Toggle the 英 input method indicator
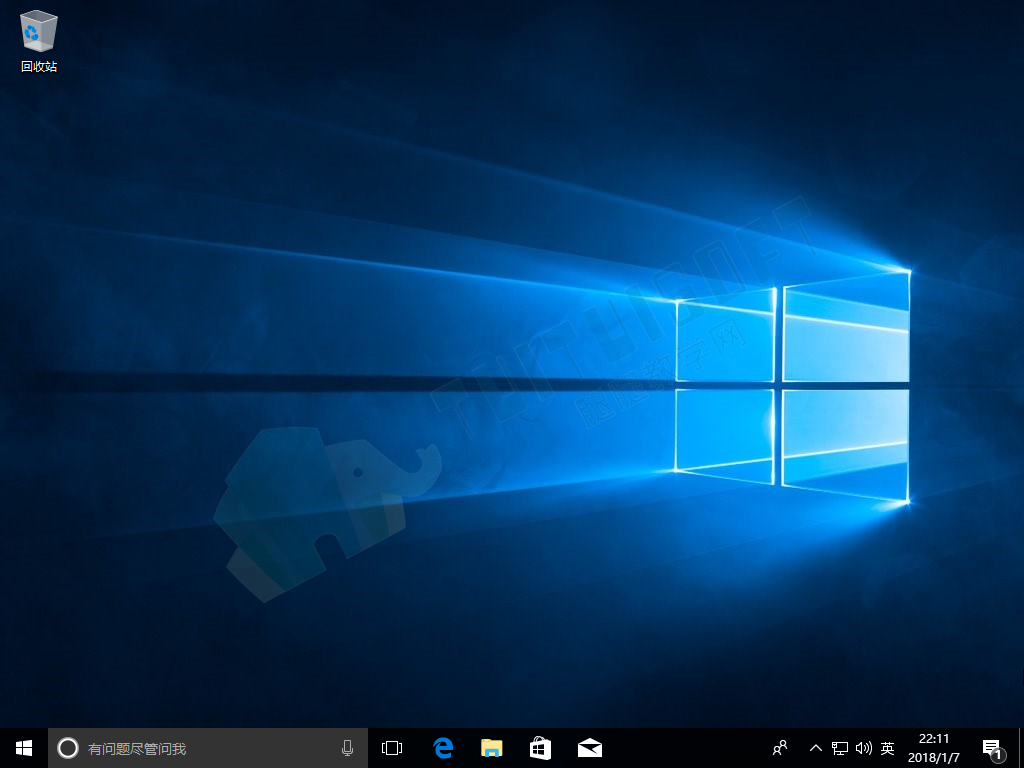The width and height of the screenshot is (1024, 768). (887, 748)
